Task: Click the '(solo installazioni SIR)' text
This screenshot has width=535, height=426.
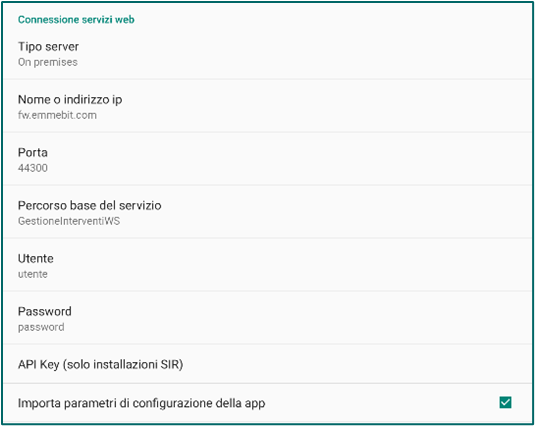Action: [x=123, y=365]
